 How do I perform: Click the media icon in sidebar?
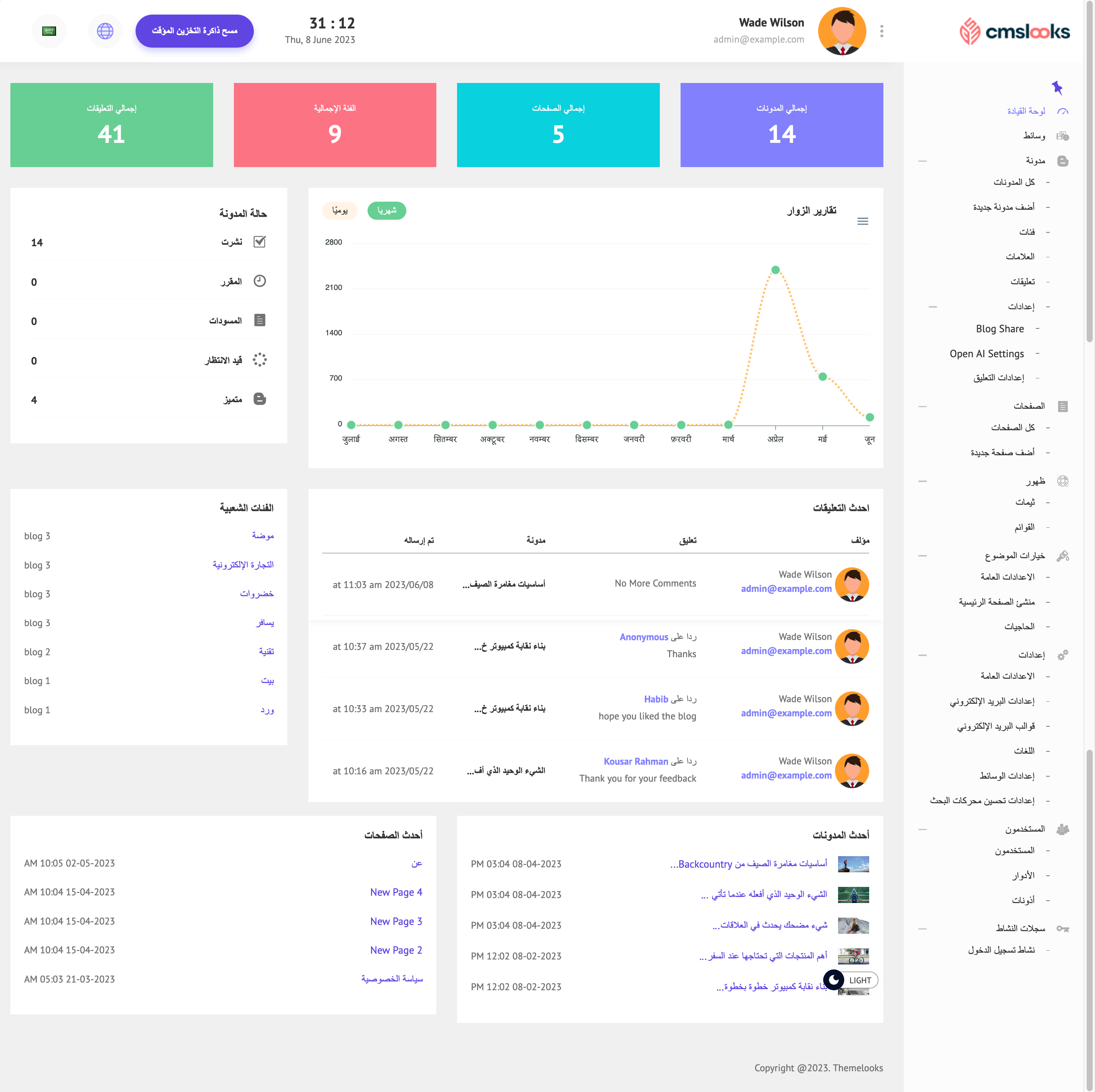click(1063, 136)
